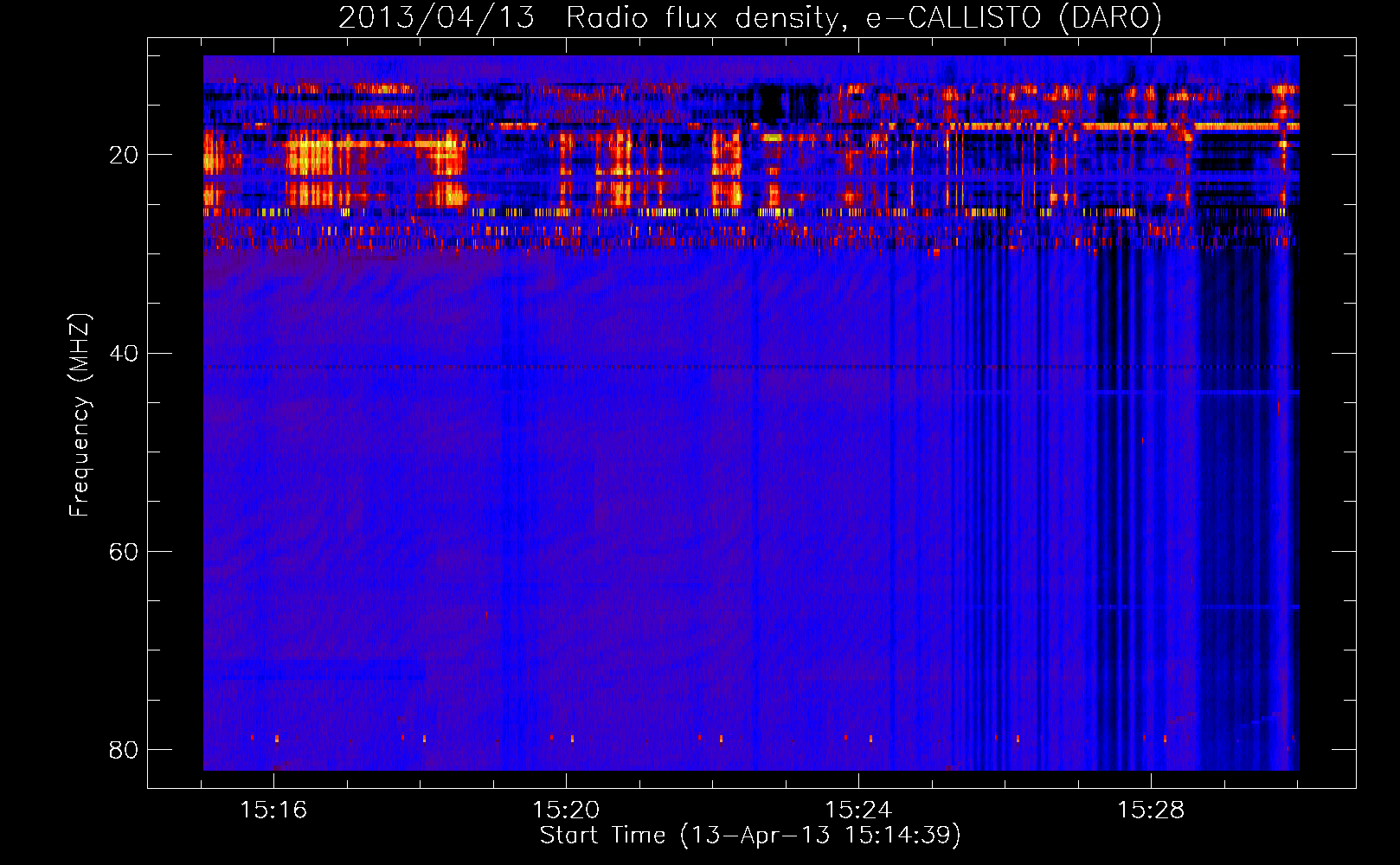Click the '60' frequency tick label
Screen dimensions: 1400x865
click(x=124, y=551)
